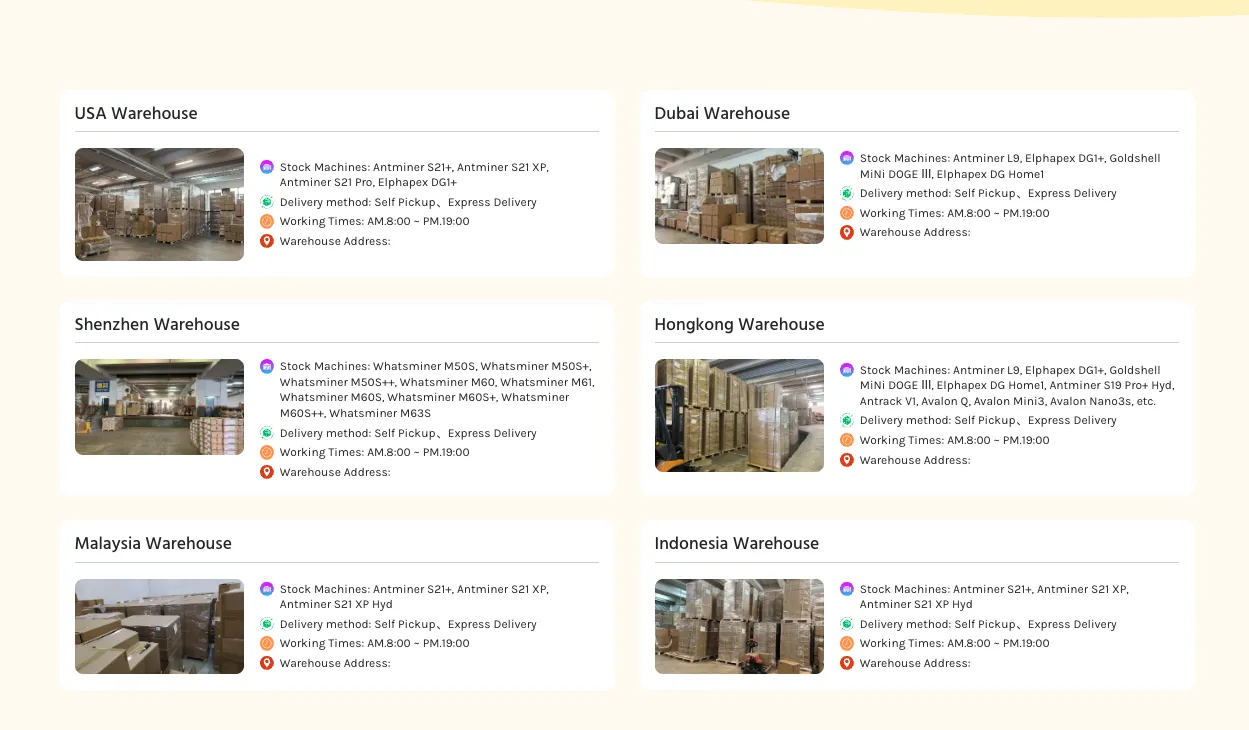This screenshot has height=730, width=1249.
Task: Open the Indonesia Warehouse photo thumbnail
Action: pyautogui.click(x=739, y=626)
